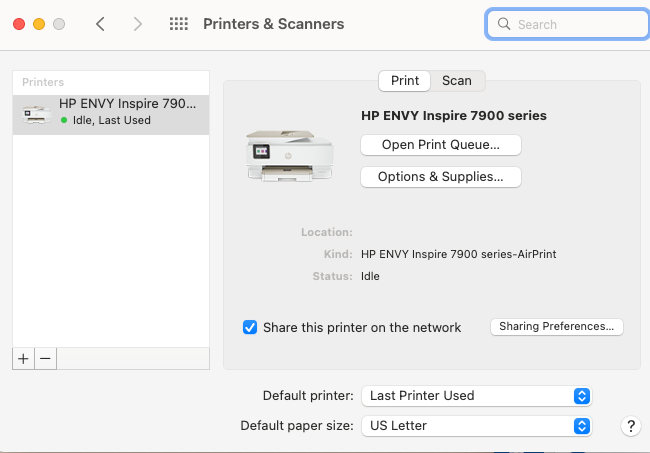Show all preferences grid icon
650x453 pixels.
[179, 24]
